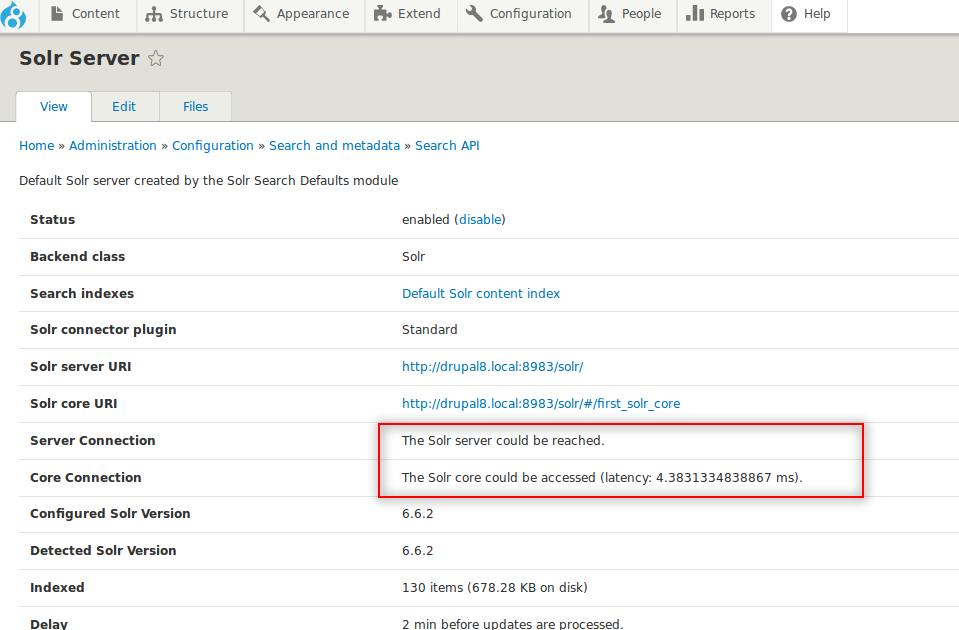Click the Configuration wrench icon

(x=474, y=13)
